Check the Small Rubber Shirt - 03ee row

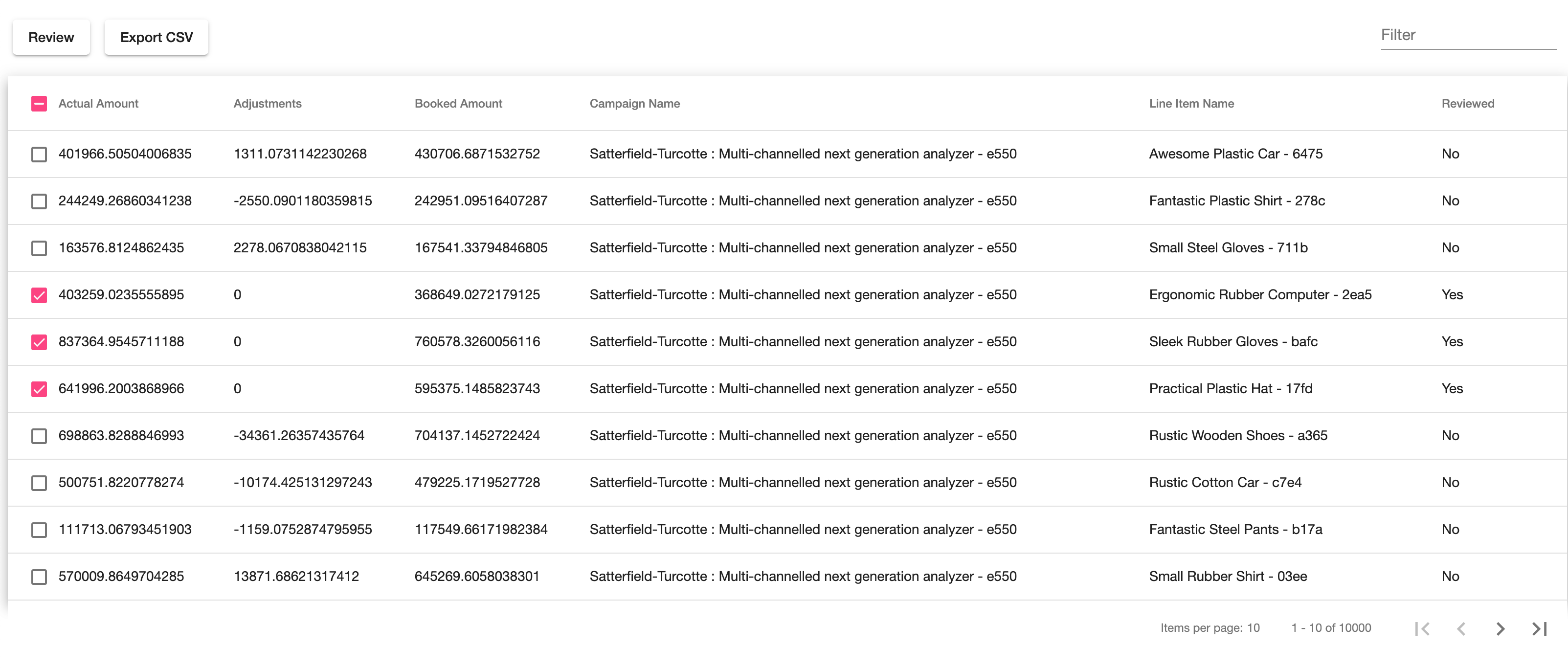pos(39,577)
